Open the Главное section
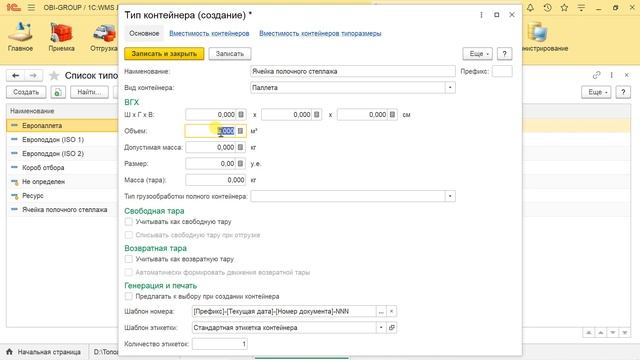 (20, 37)
